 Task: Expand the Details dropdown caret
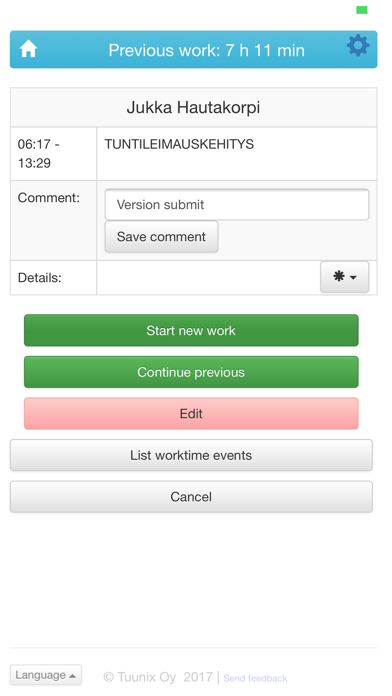coord(353,278)
